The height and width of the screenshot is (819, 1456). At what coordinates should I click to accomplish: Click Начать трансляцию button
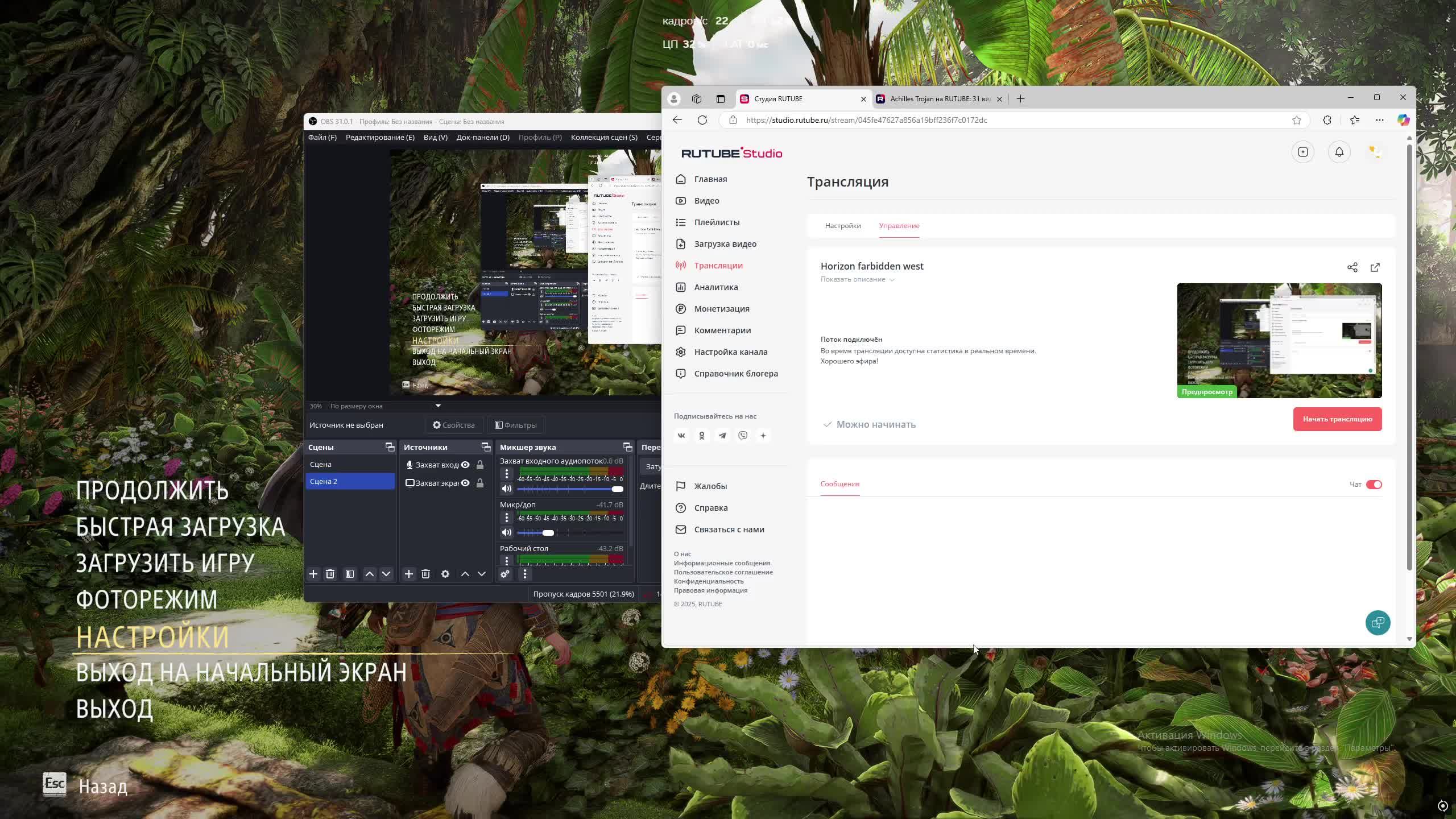(x=1337, y=419)
